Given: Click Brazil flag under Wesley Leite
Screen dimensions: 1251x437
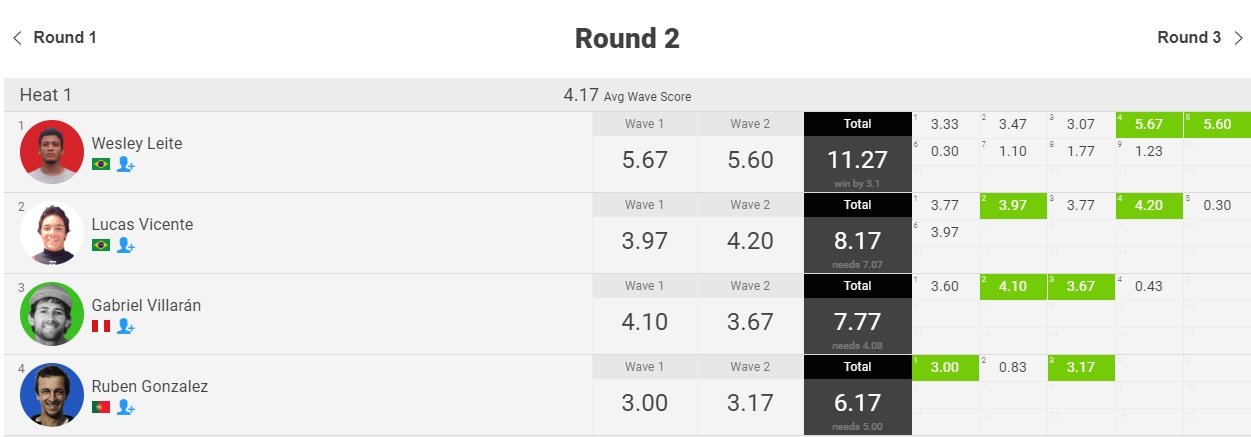Looking at the screenshot, I should click(x=101, y=164).
